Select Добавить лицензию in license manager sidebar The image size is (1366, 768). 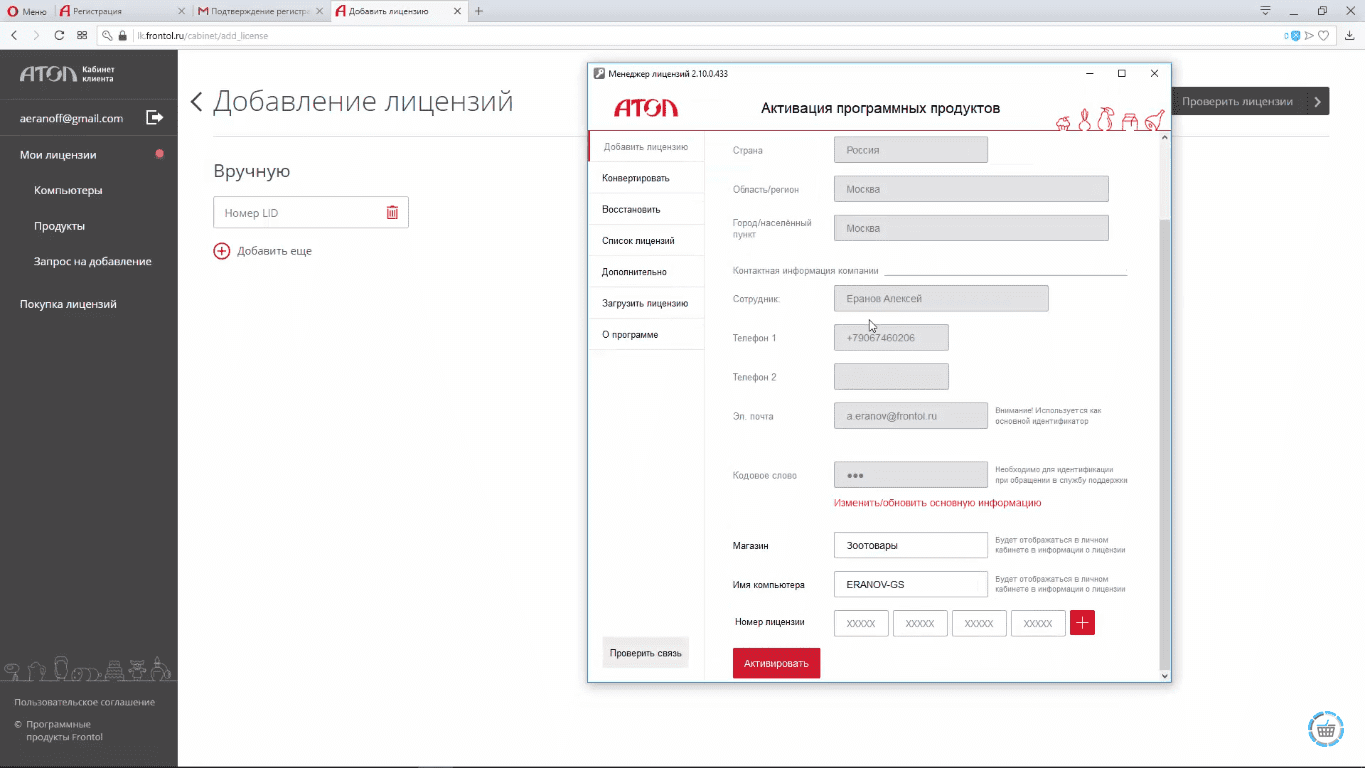(x=646, y=147)
